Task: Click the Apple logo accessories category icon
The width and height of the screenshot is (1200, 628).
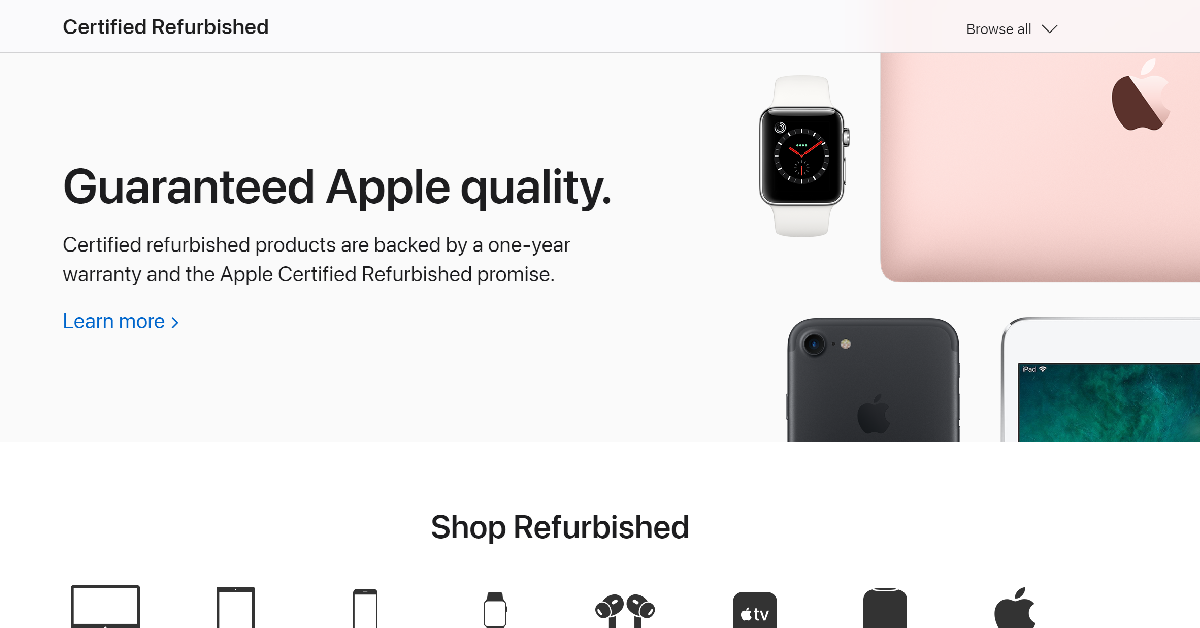Action: click(1015, 608)
